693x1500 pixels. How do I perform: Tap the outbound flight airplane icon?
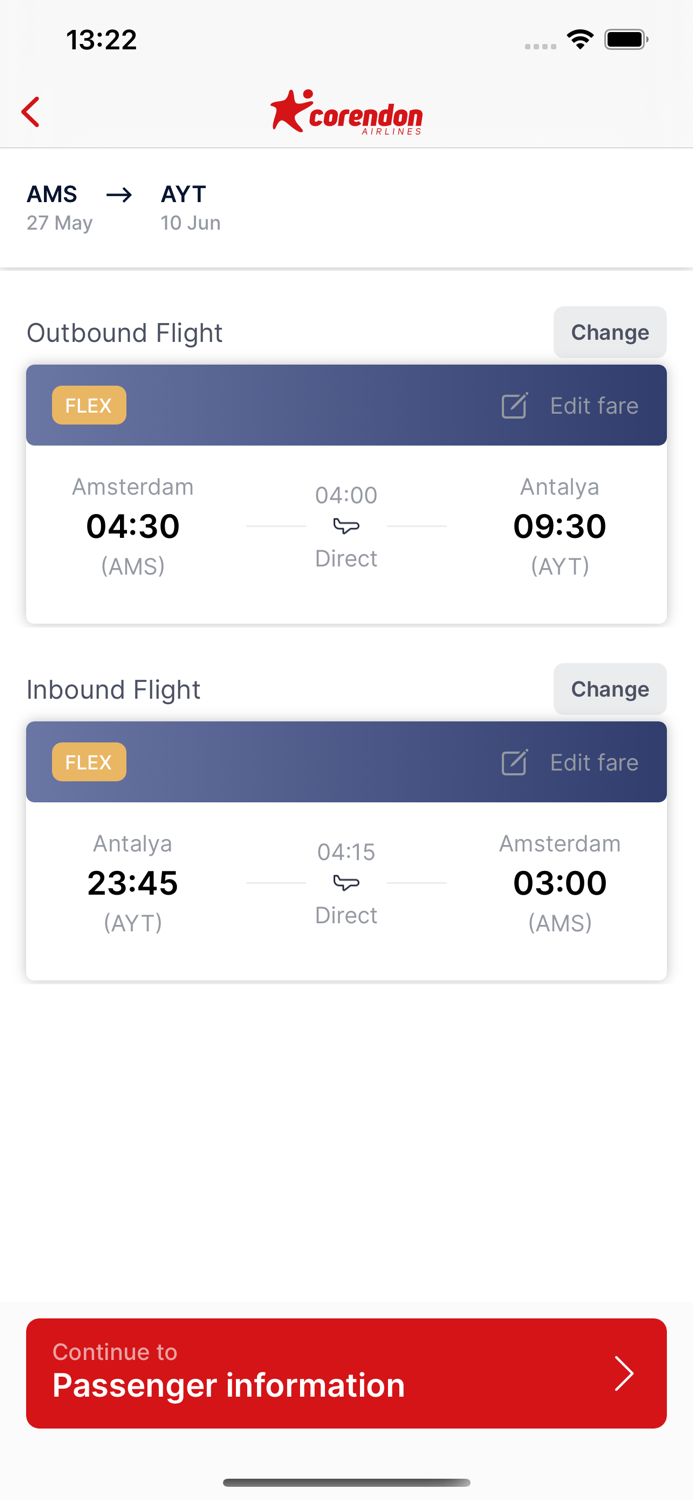346,526
